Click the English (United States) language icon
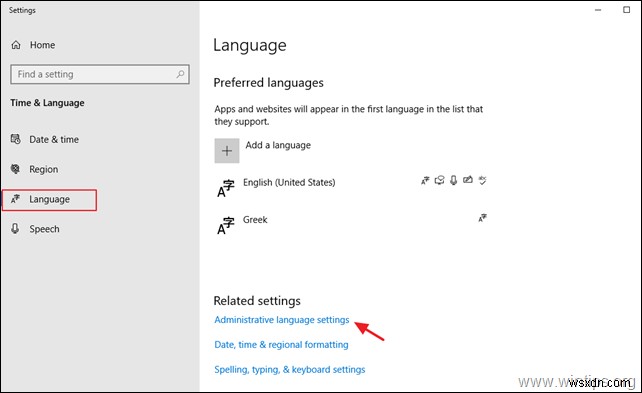 [x=226, y=188]
